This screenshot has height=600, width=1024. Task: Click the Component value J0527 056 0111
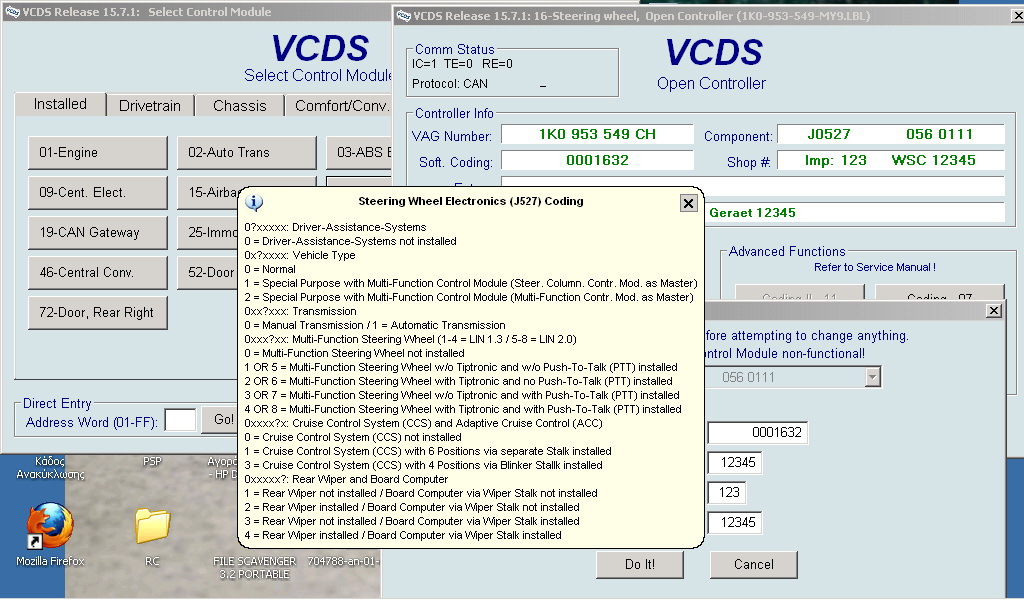(891, 134)
